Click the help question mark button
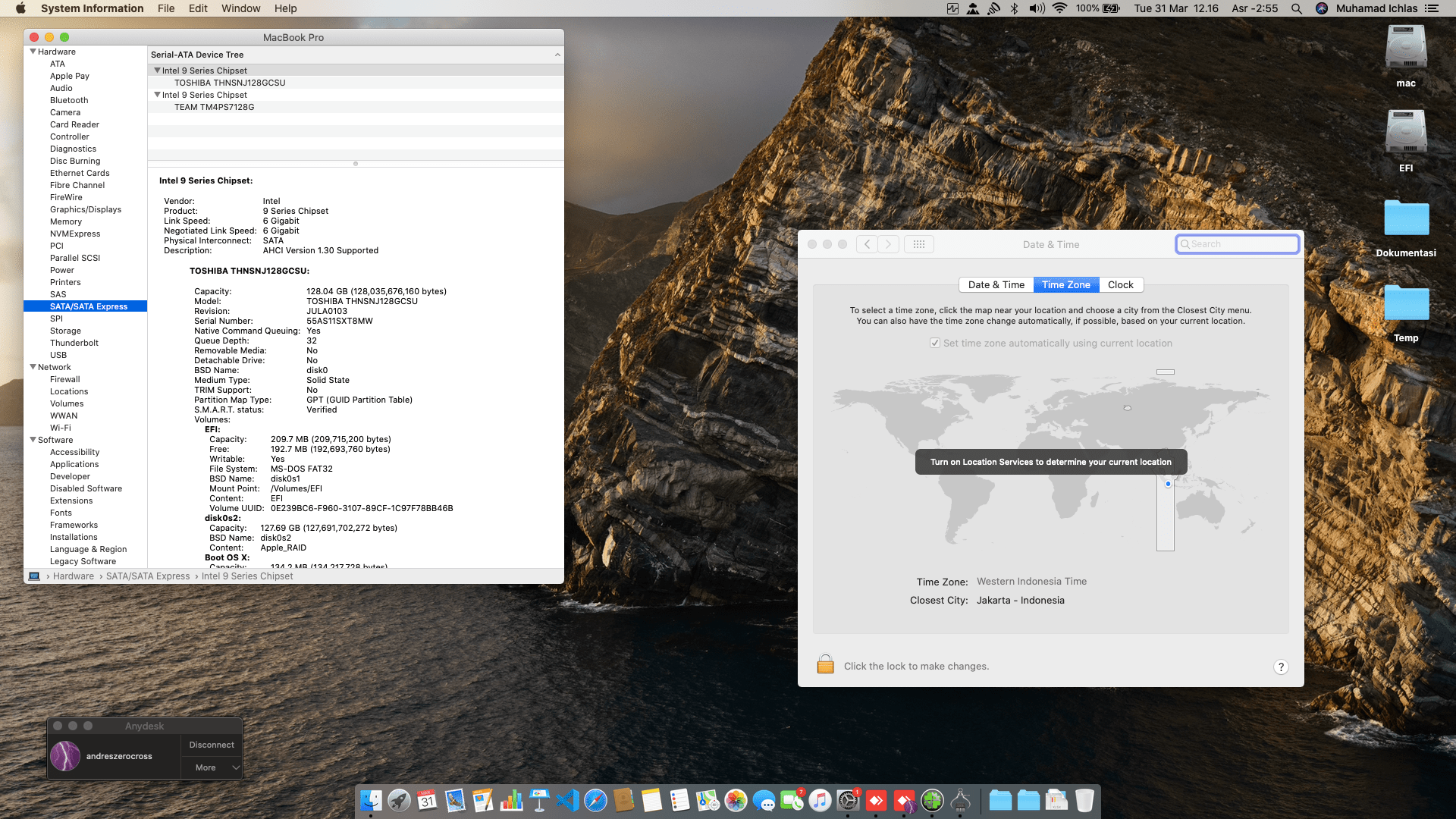This screenshot has height=819, width=1456. pyautogui.click(x=1281, y=667)
